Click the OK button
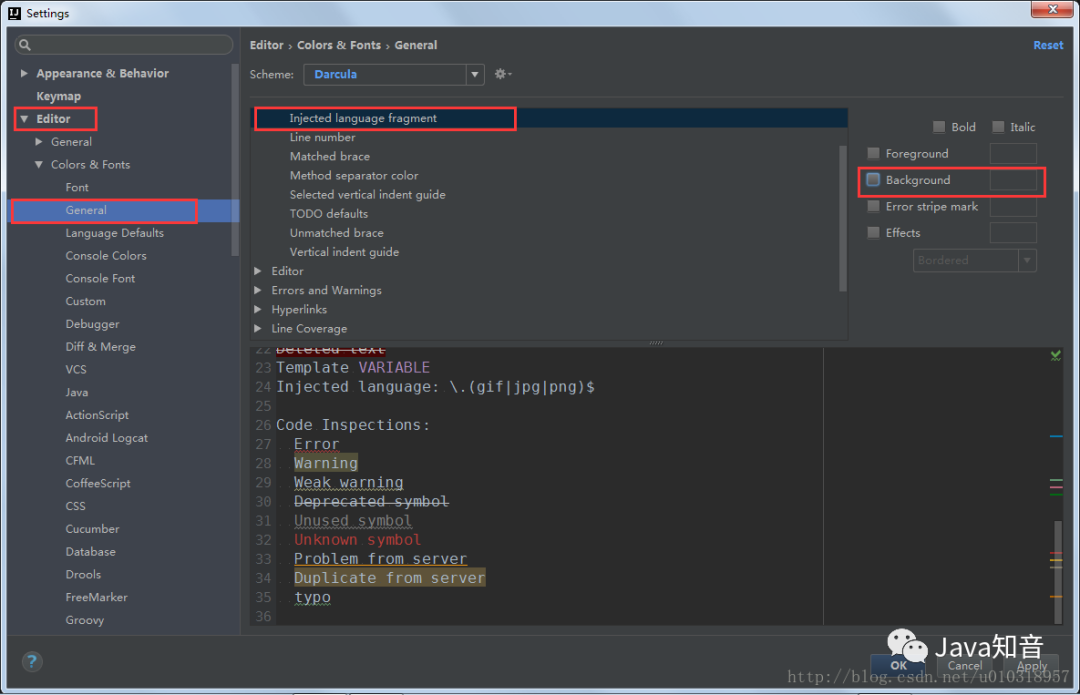The width and height of the screenshot is (1080, 695). [x=898, y=665]
